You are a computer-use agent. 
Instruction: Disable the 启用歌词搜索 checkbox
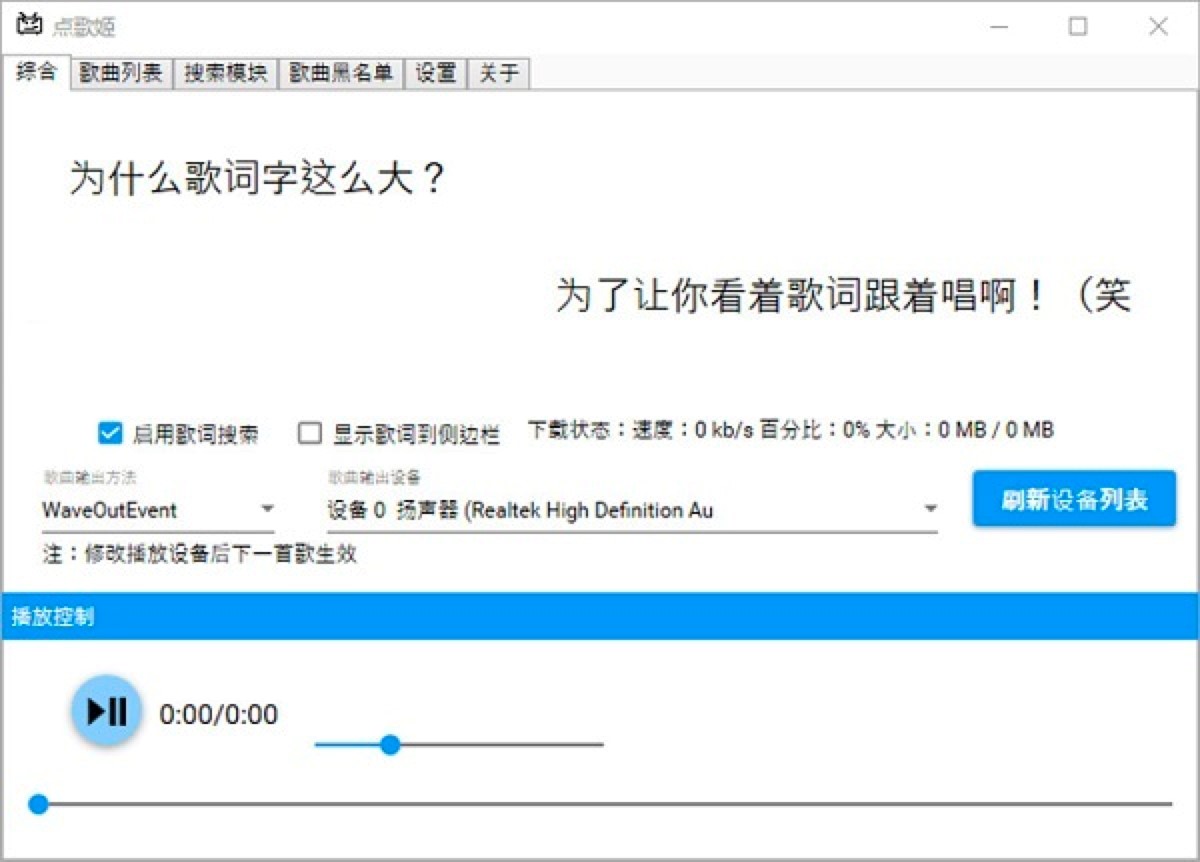pos(110,432)
